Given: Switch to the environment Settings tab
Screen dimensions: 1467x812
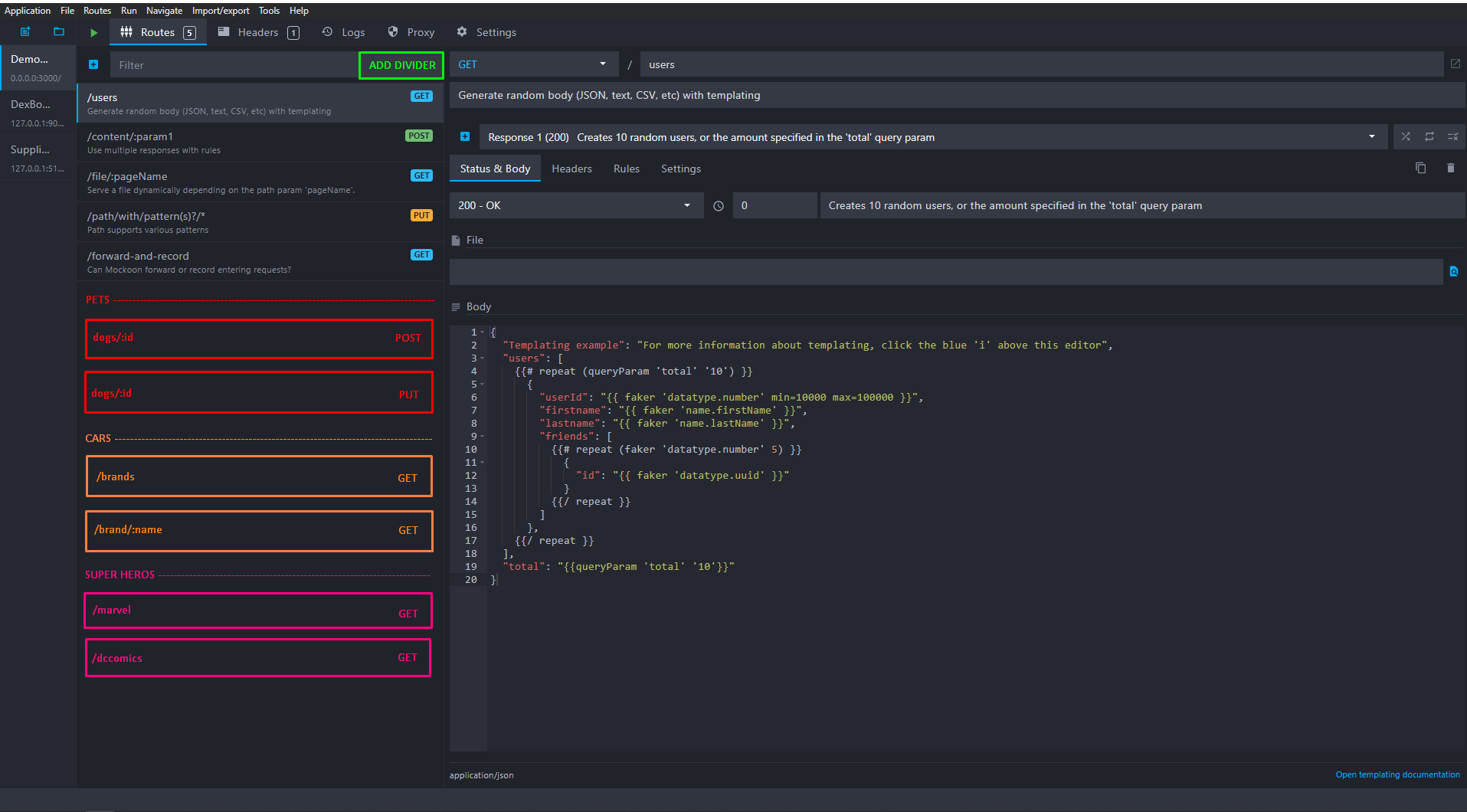Looking at the screenshot, I should pyautogui.click(x=486, y=32).
